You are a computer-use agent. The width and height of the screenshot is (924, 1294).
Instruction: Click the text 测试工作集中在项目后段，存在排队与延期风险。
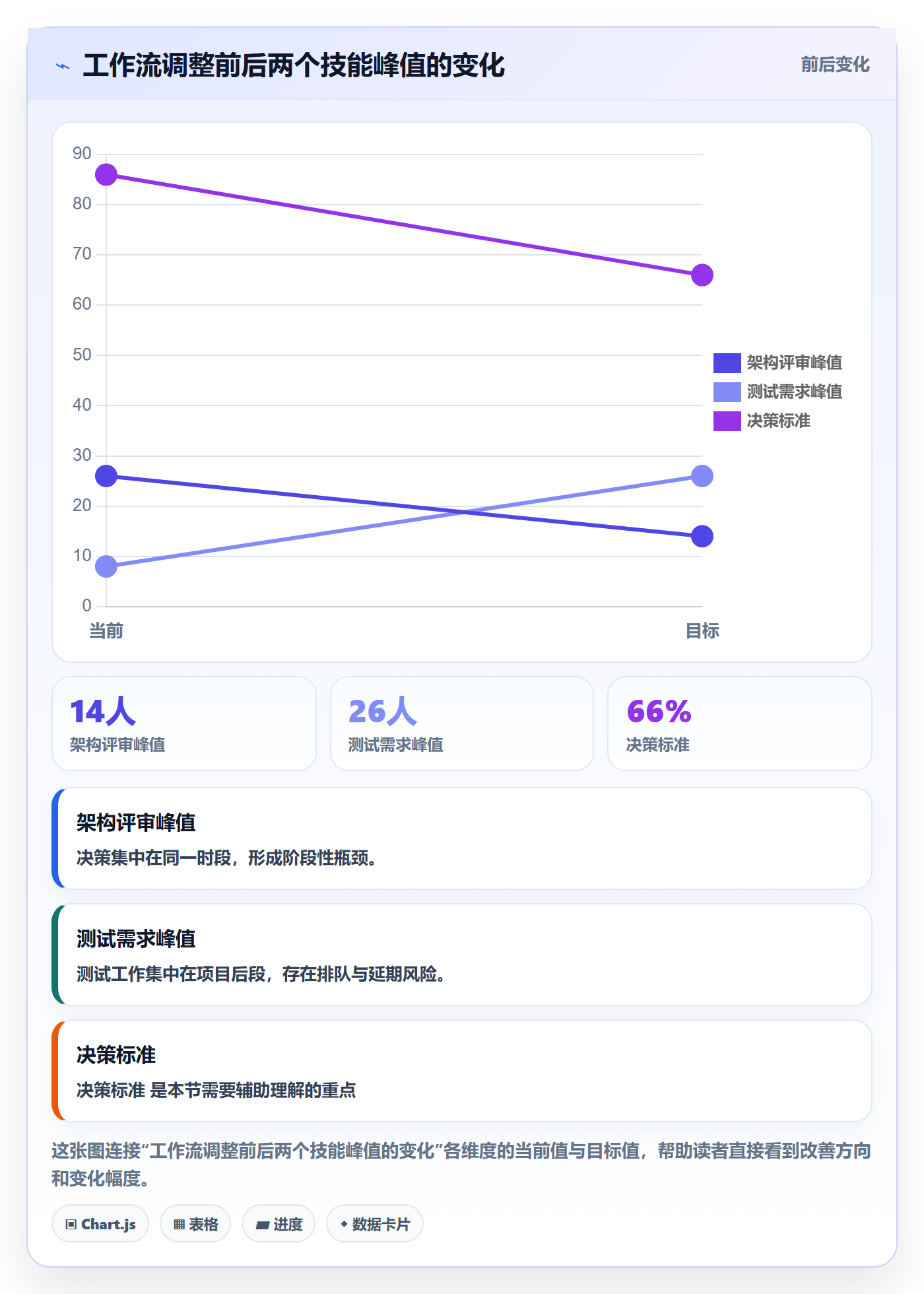tap(261, 974)
